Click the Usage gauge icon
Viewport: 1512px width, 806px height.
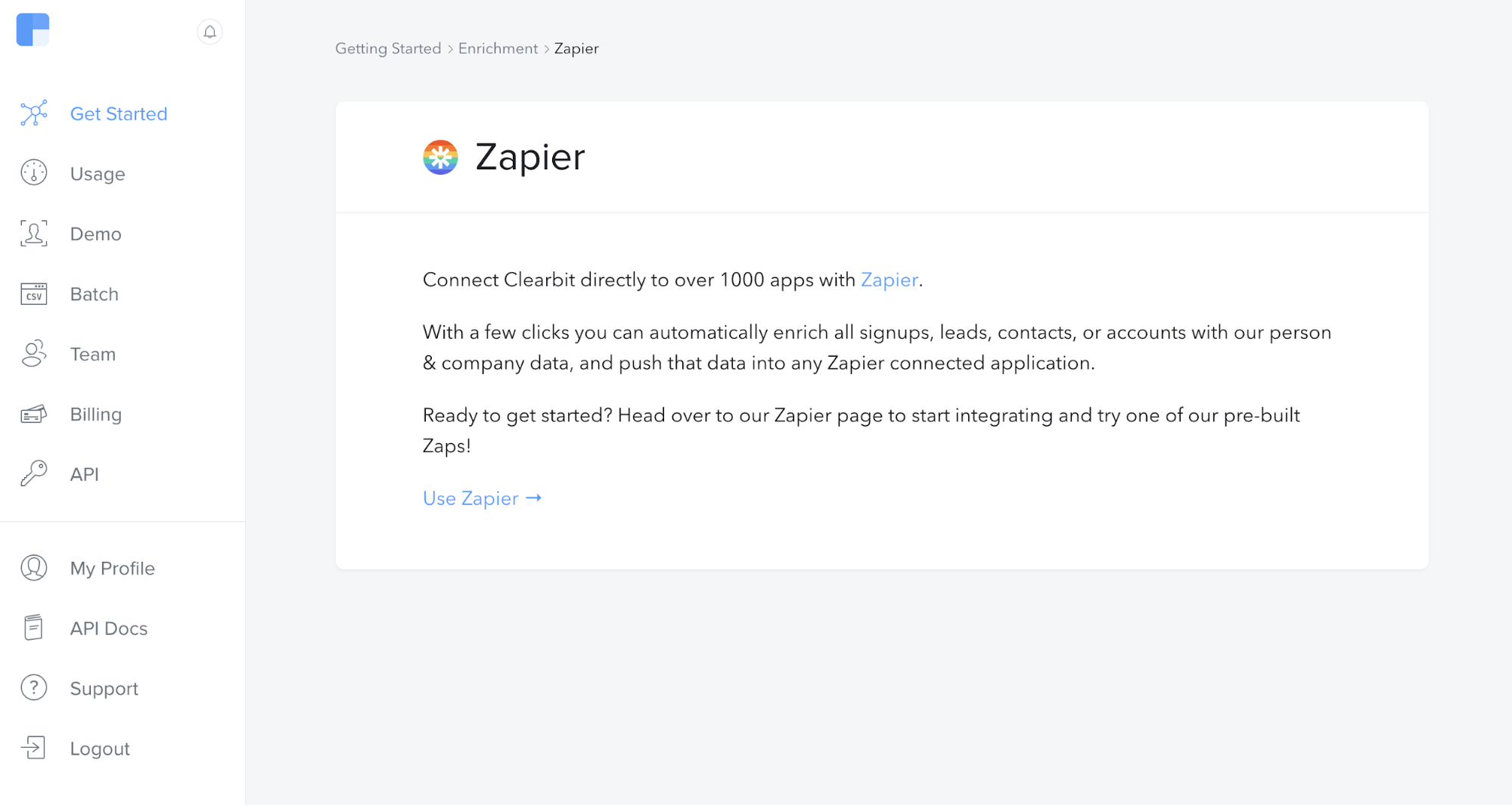[x=34, y=173]
